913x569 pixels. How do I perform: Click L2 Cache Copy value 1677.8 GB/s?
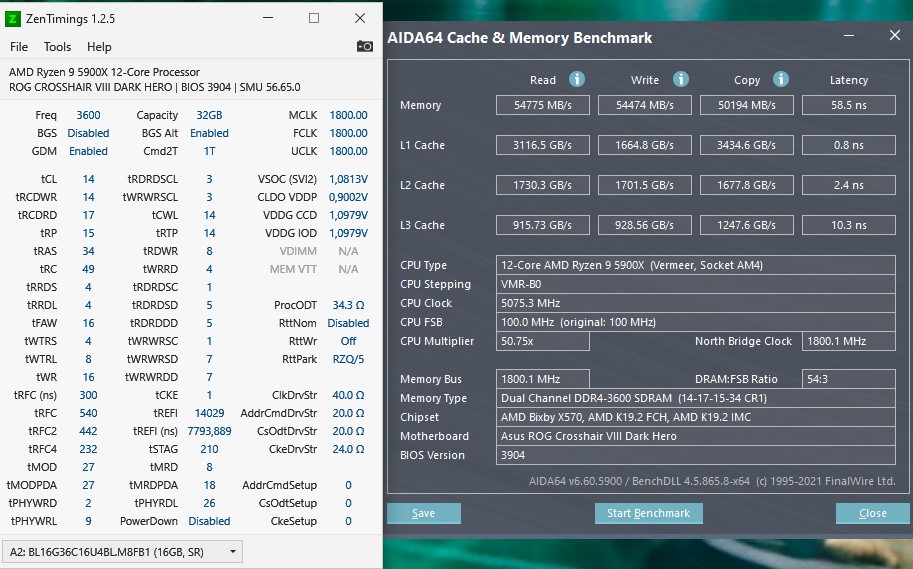click(x=746, y=185)
